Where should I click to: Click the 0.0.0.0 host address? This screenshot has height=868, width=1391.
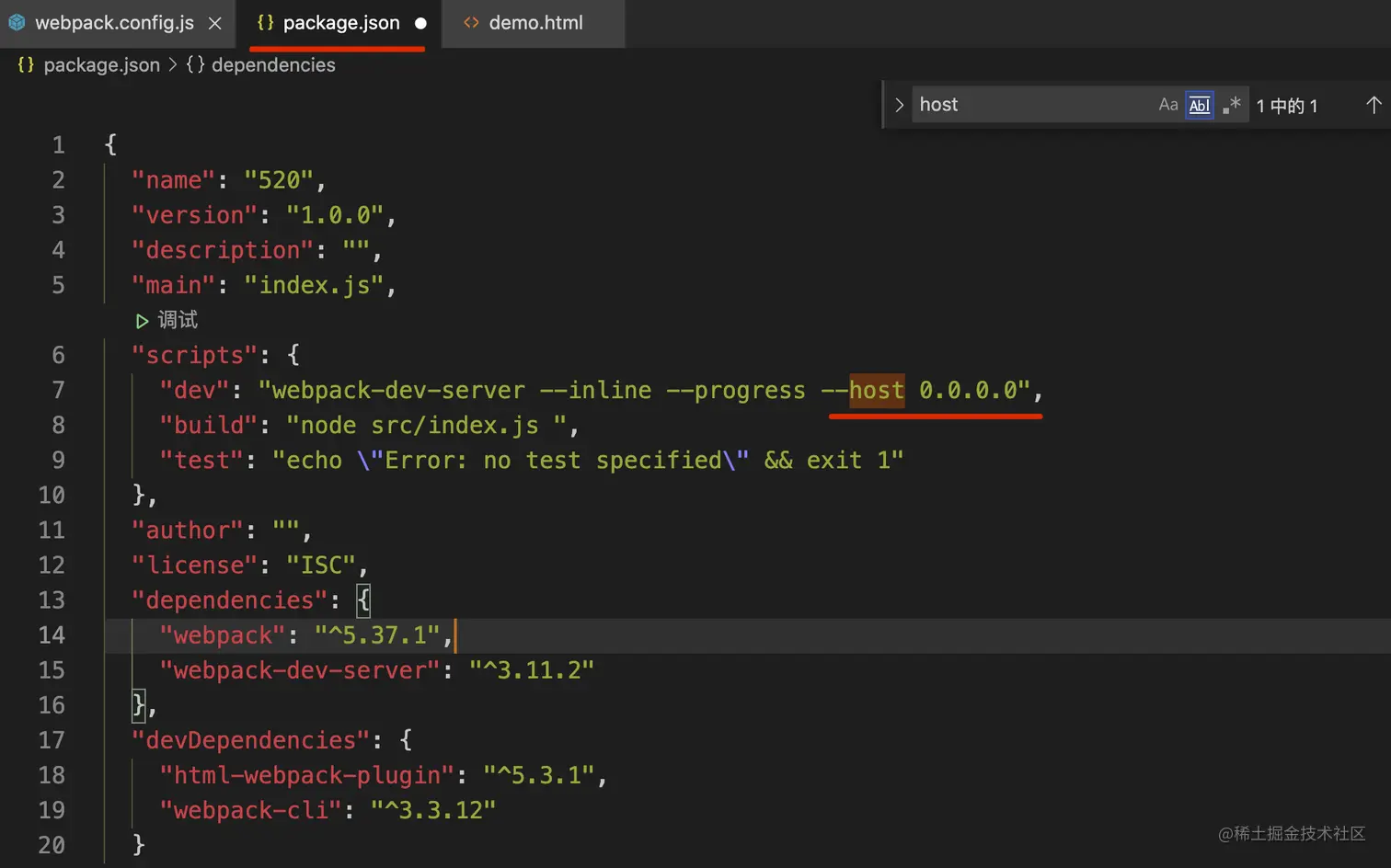968,390
